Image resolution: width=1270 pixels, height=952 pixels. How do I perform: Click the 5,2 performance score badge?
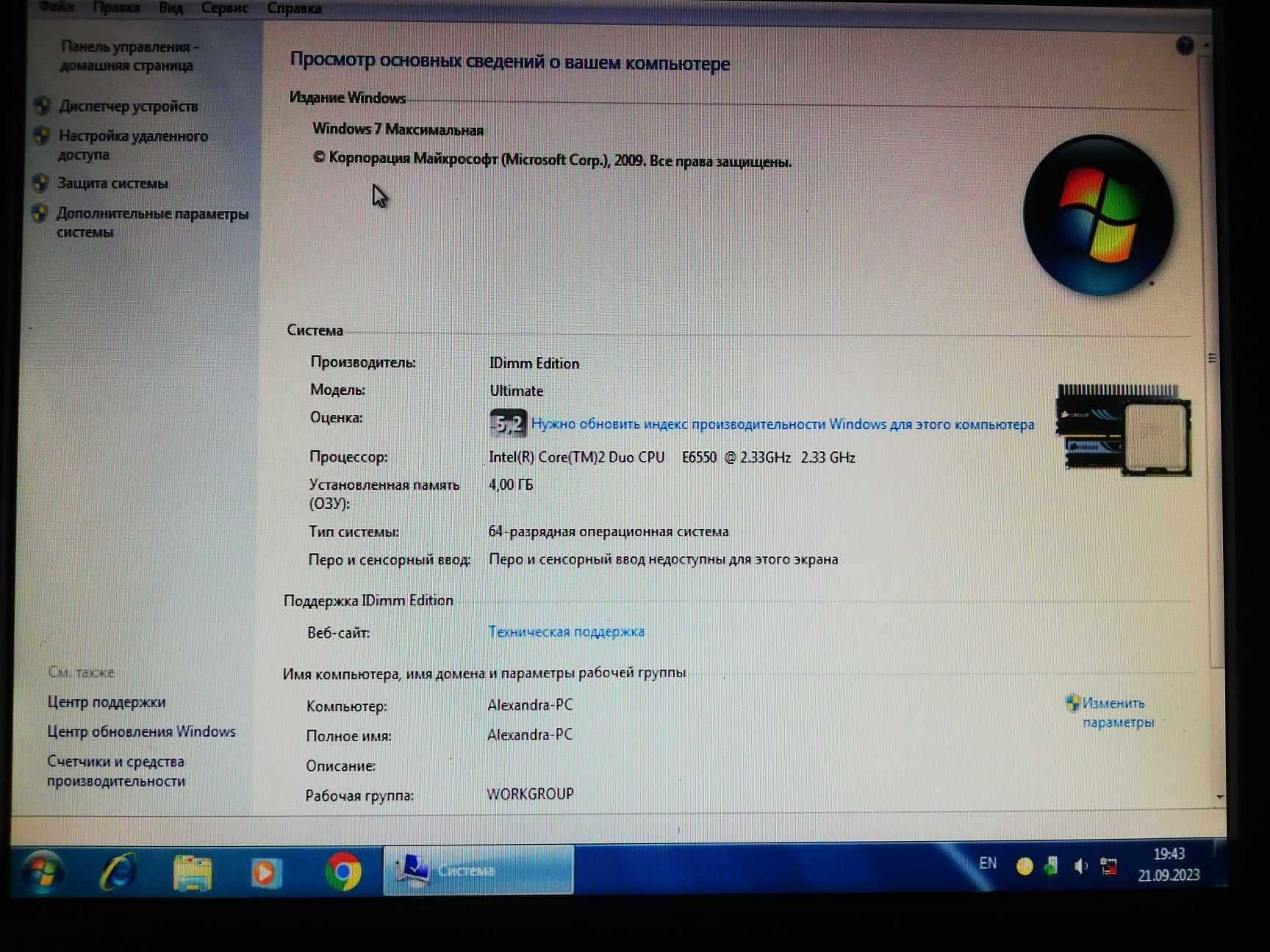tap(508, 423)
